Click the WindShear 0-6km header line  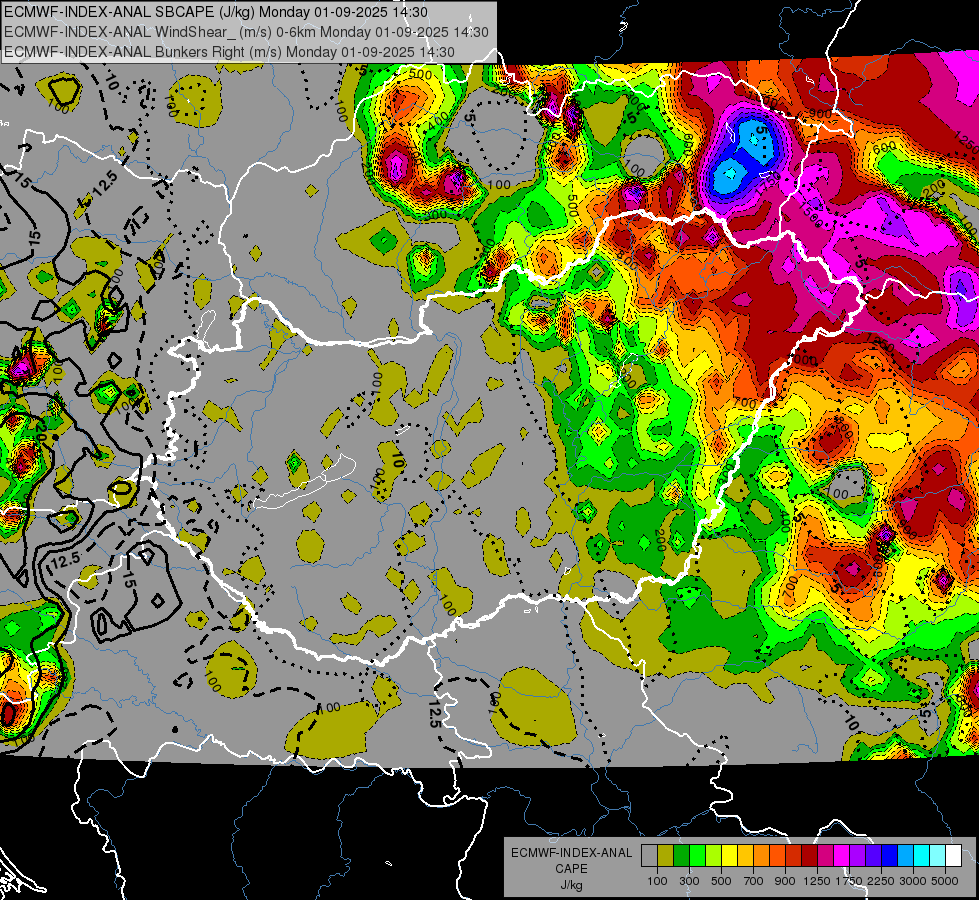click(246, 32)
